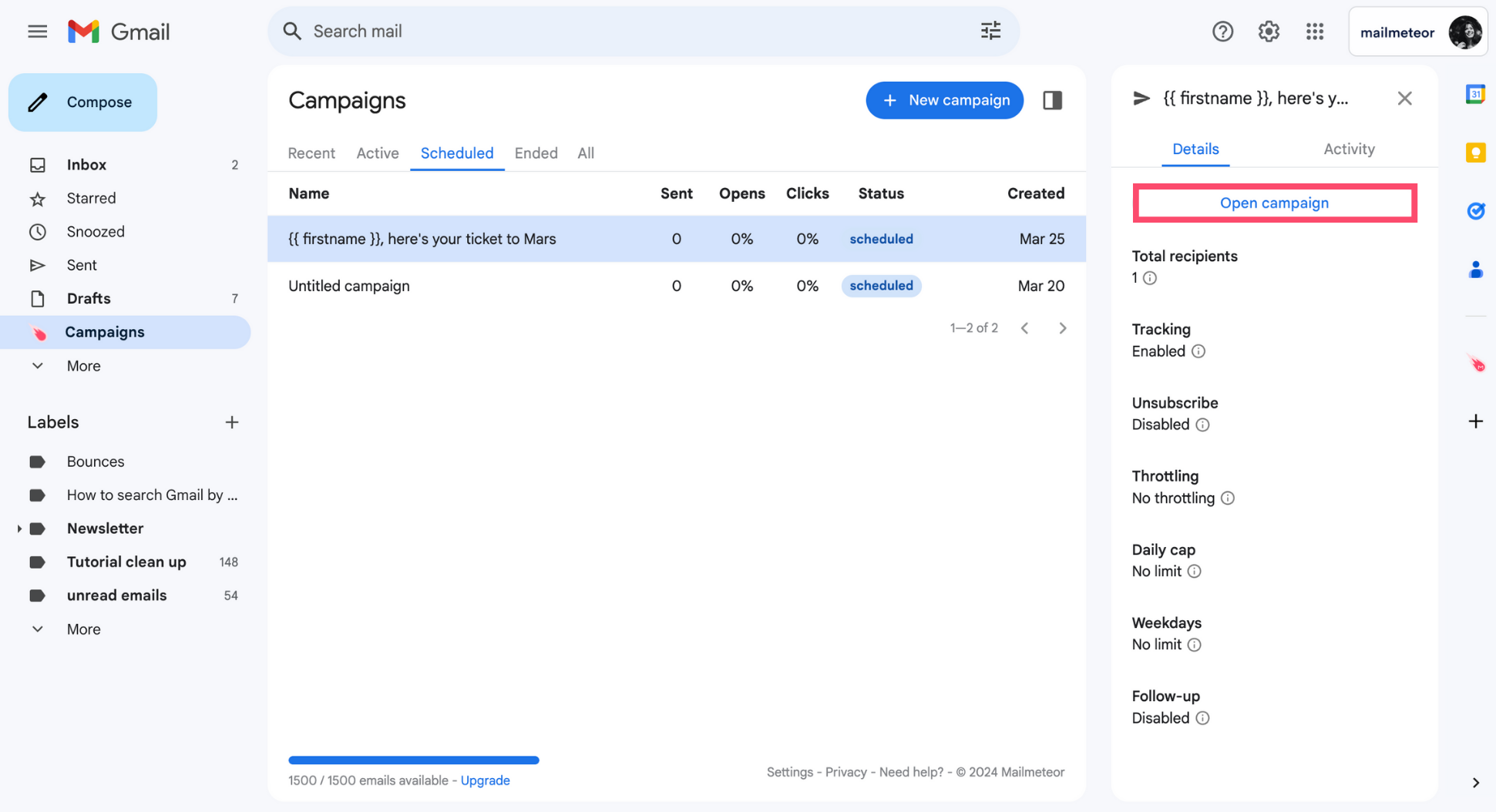1496x812 pixels.
Task: Show info for Unsubscribe Disabled
Action: pos(1202,425)
